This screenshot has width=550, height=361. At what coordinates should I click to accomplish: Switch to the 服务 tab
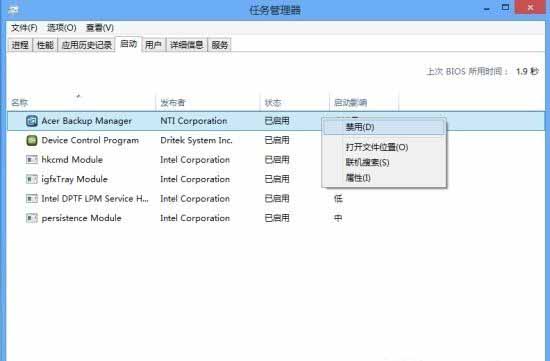220,45
